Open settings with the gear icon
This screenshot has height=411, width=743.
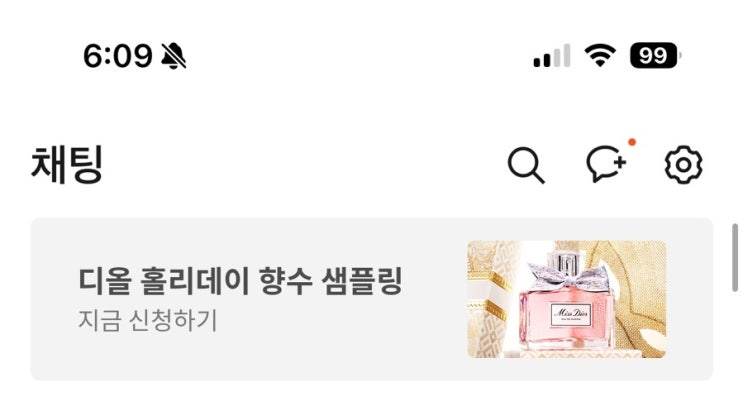683,165
